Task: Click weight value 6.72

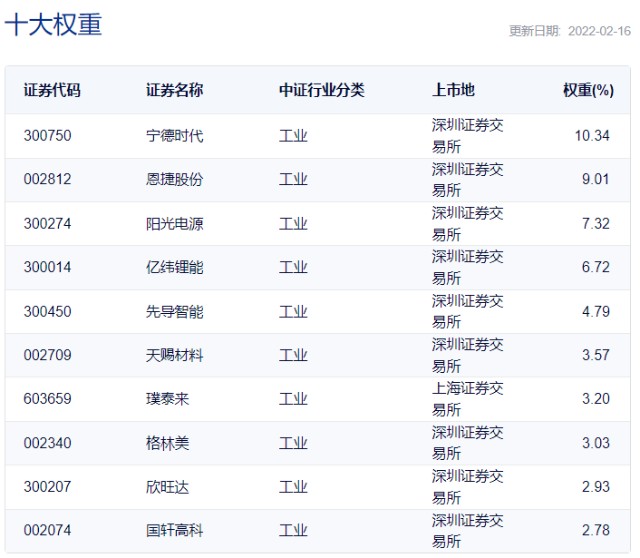Action: coord(596,267)
